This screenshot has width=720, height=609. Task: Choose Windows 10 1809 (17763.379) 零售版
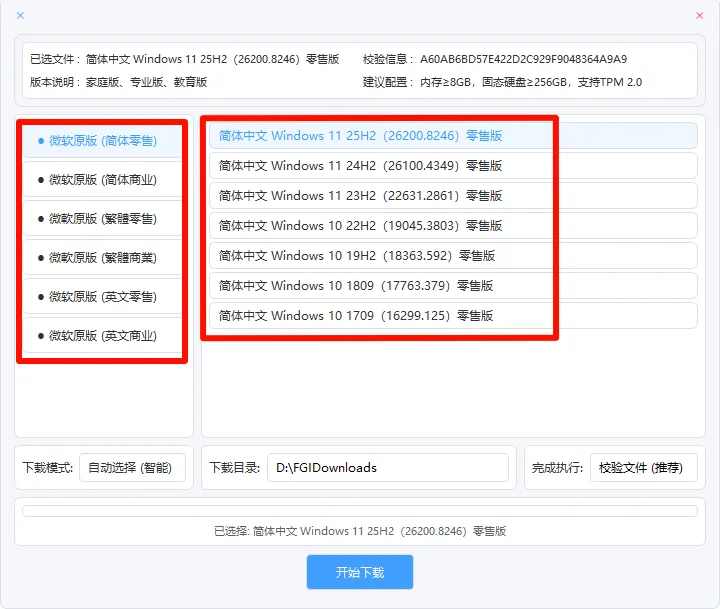[x=453, y=286]
